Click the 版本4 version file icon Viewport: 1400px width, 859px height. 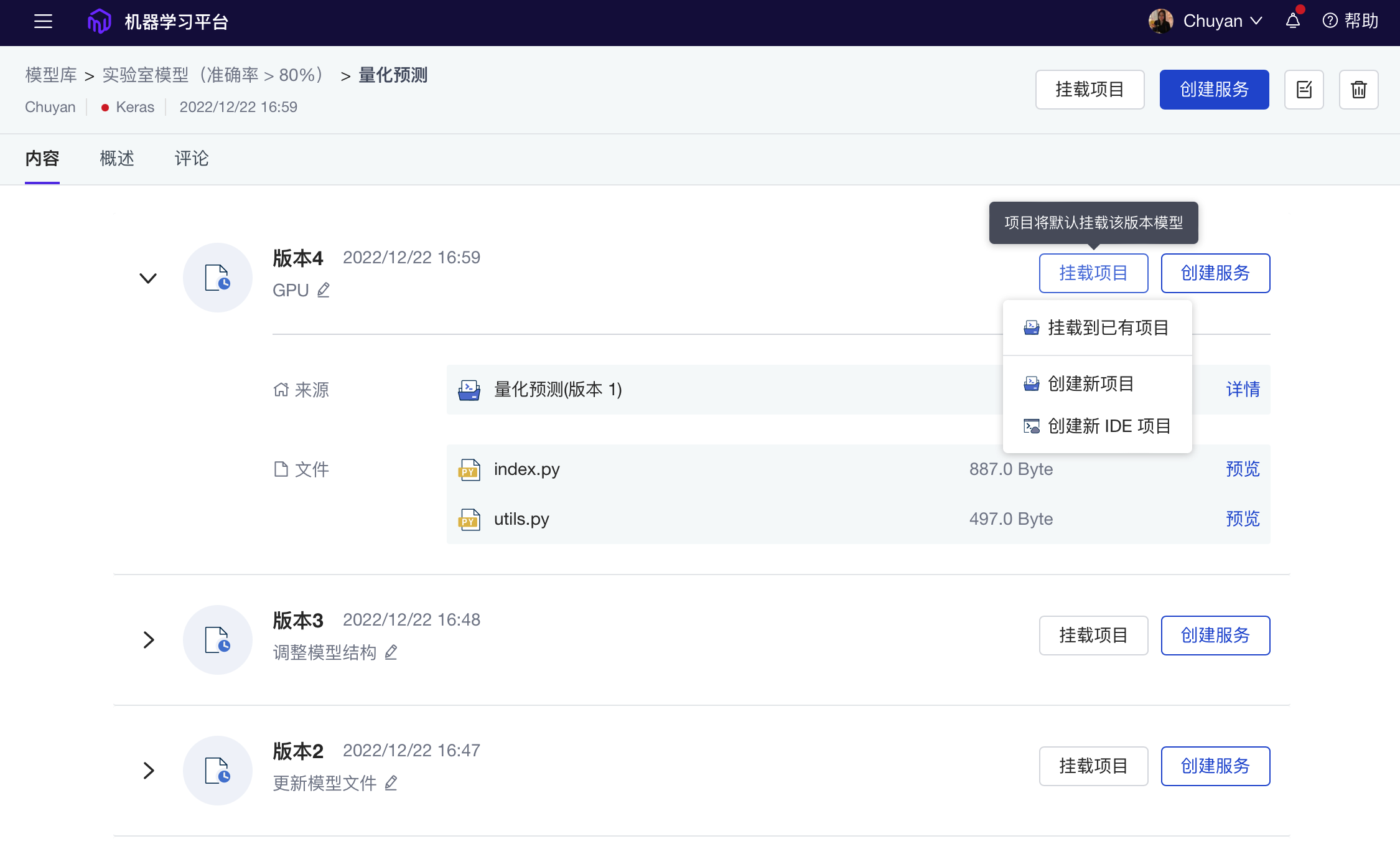point(218,278)
